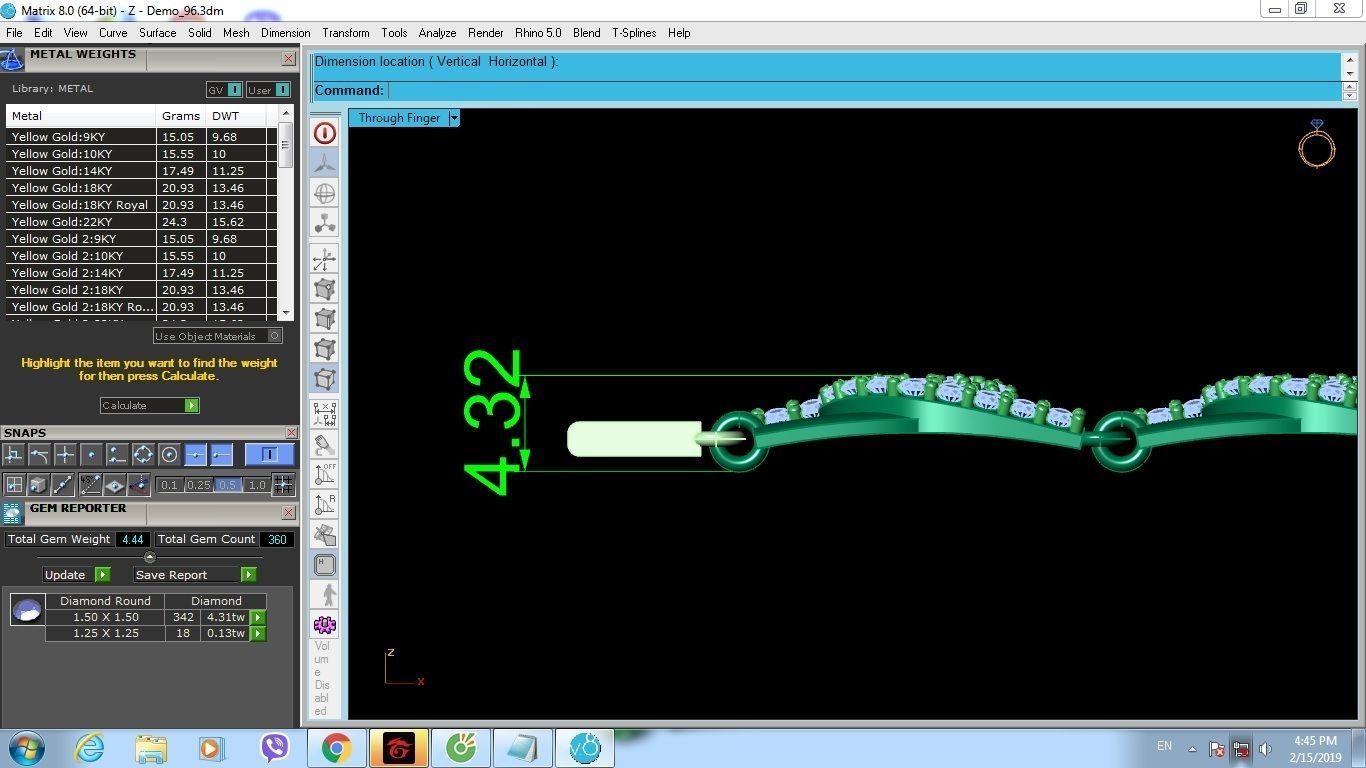Select the 0.5 snap increment
Image resolution: width=1366 pixels, height=768 pixels.
coord(228,485)
